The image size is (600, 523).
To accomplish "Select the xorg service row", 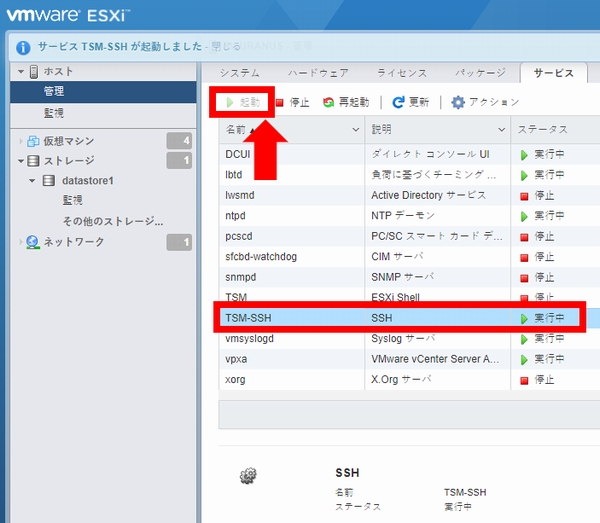I will pyautogui.click(x=409, y=380).
